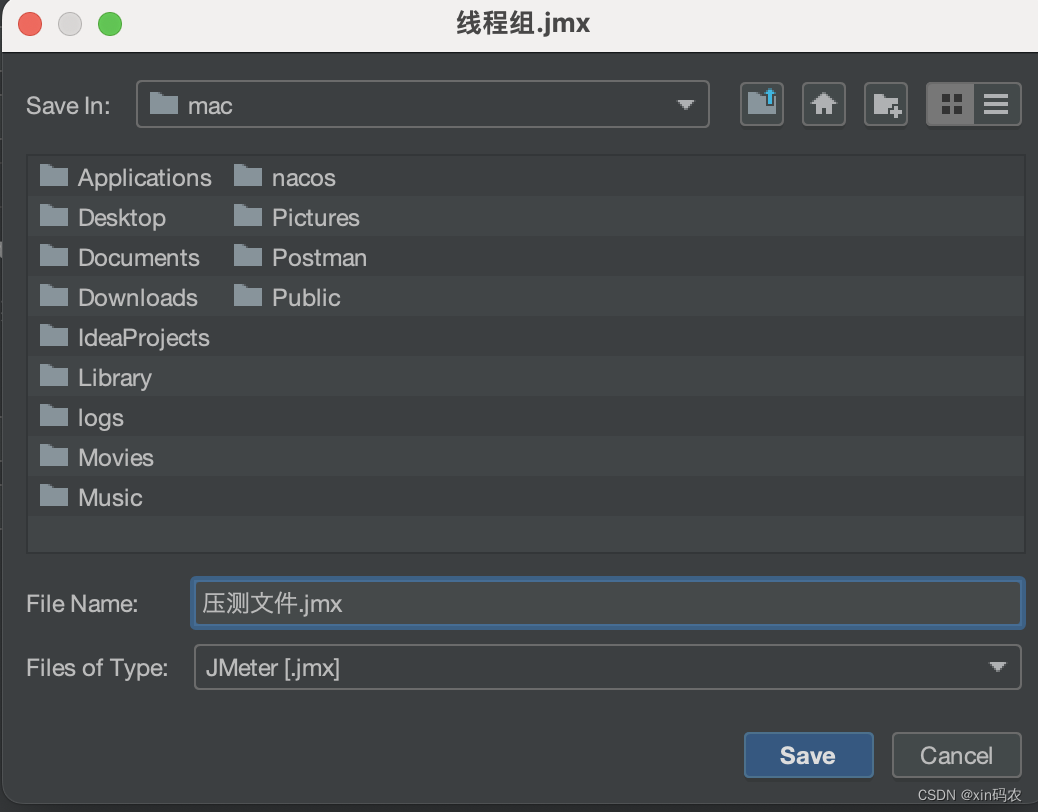Select the Desktop folder
The width and height of the screenshot is (1038, 812).
[120, 217]
